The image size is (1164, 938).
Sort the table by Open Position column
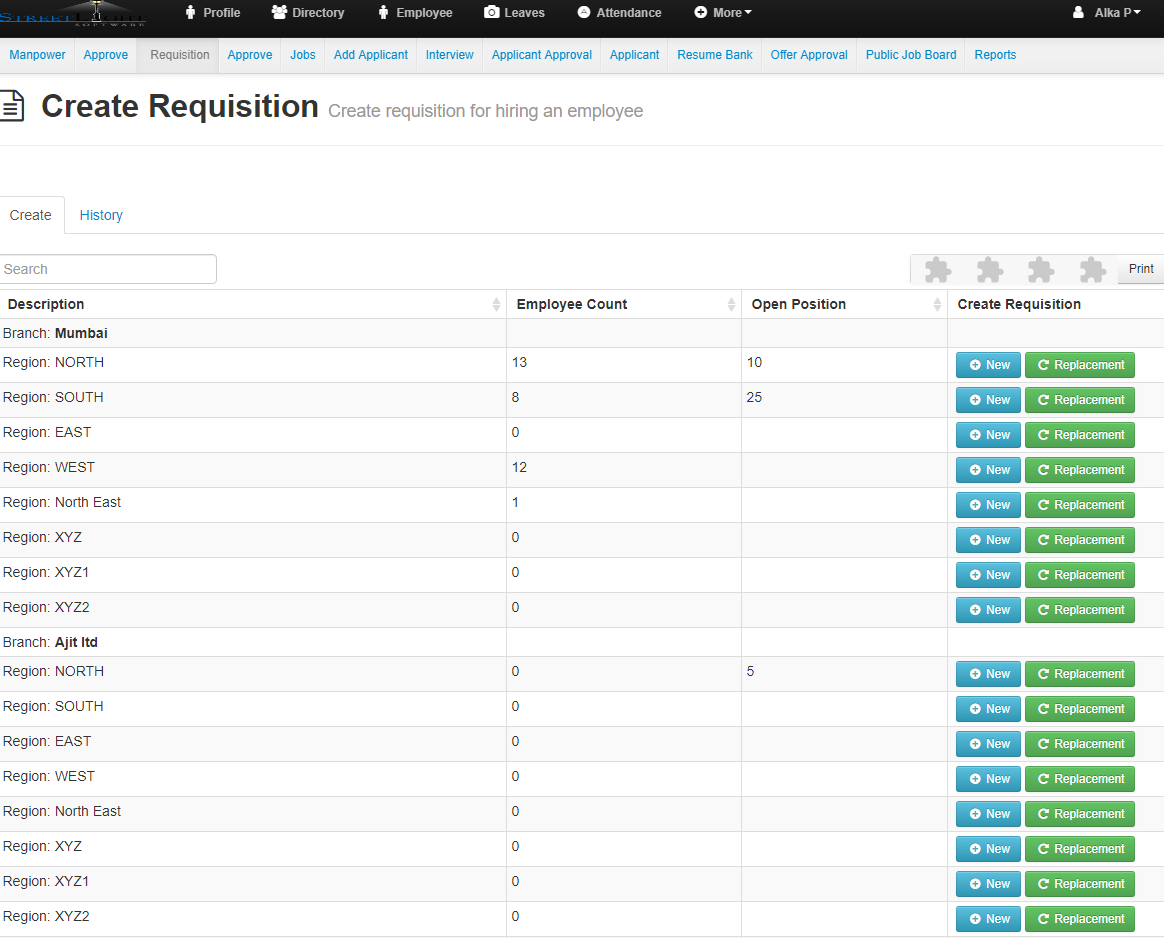pyautogui.click(x=937, y=305)
